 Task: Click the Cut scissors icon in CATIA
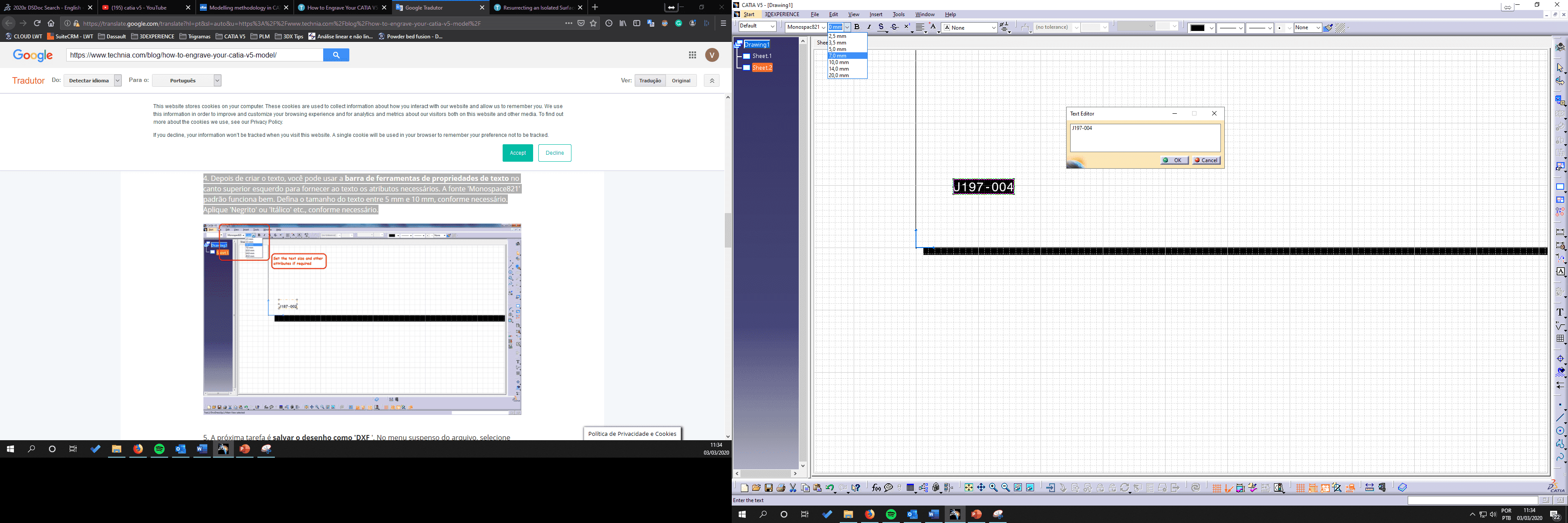[x=793, y=488]
